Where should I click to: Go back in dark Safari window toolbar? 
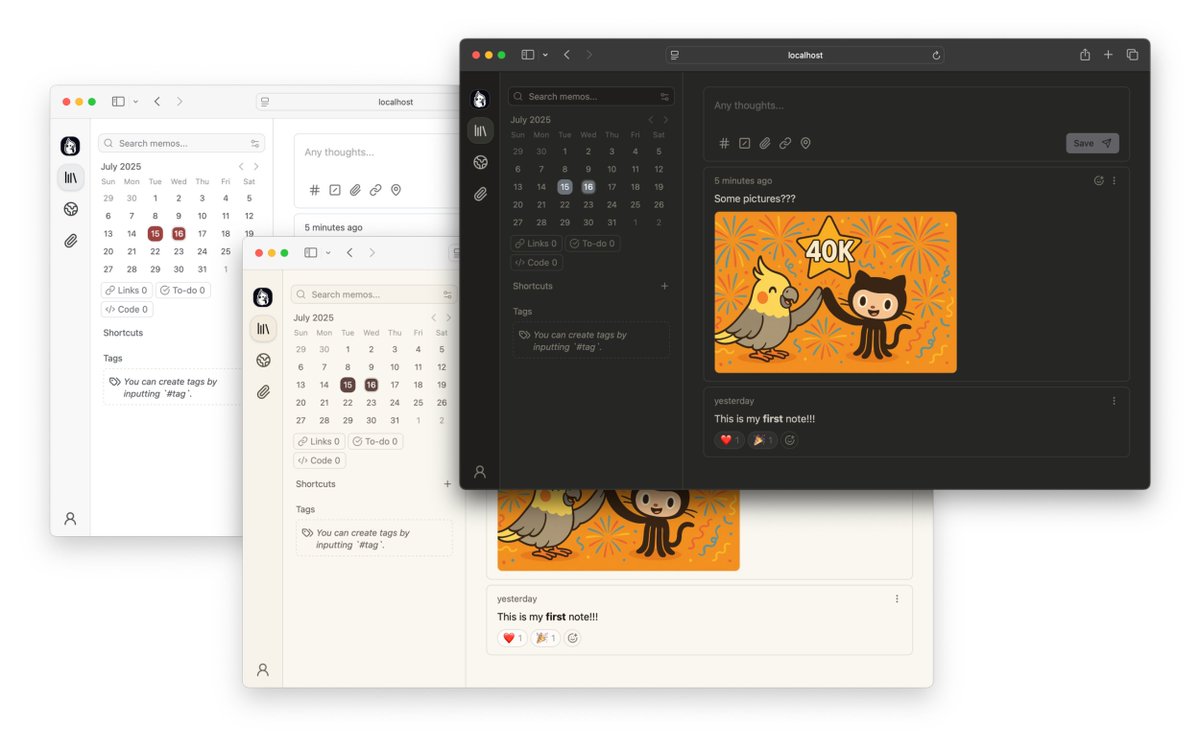tap(567, 55)
